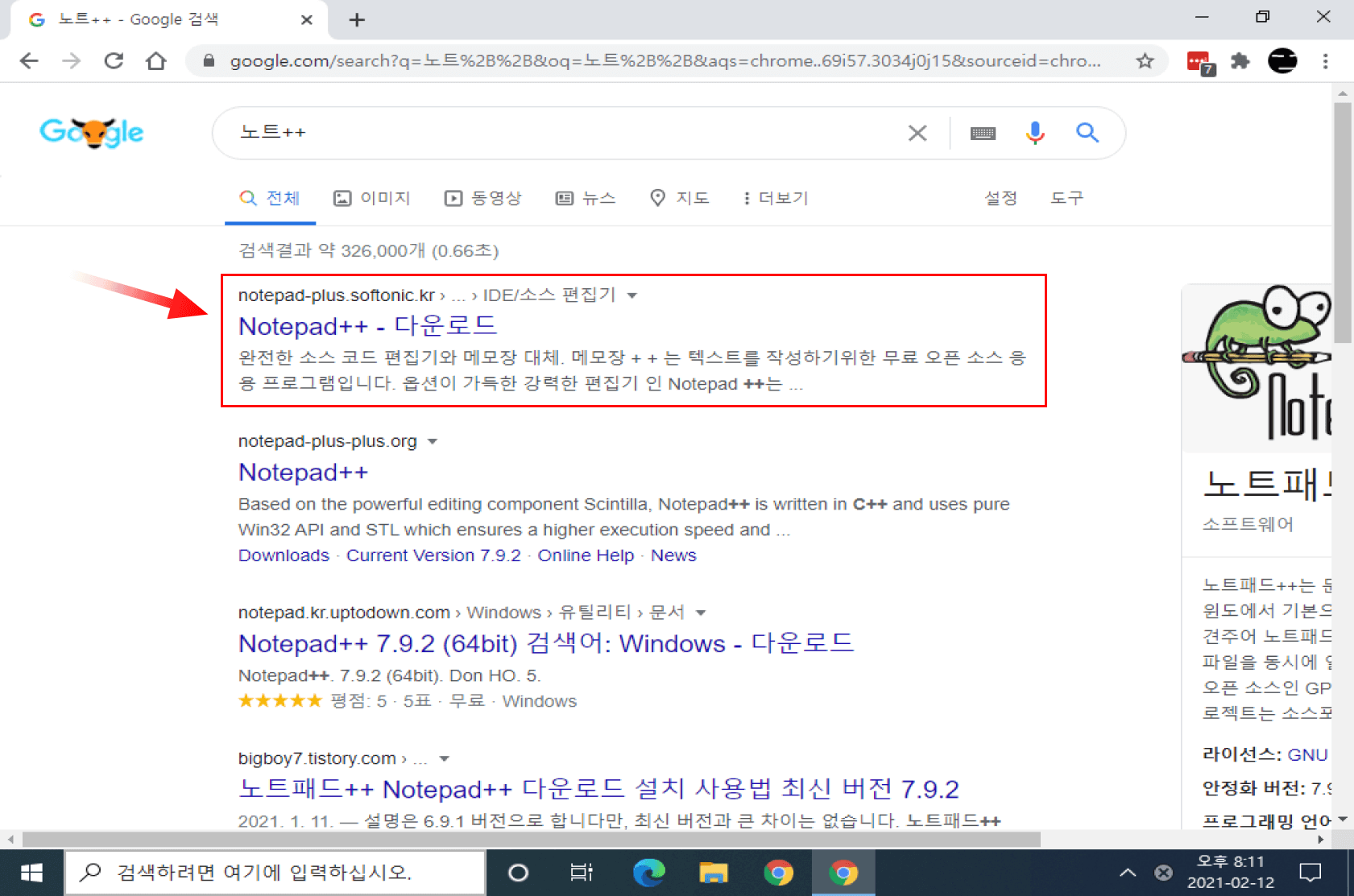
Task: Start voice search with microphone icon
Action: pyautogui.click(x=1035, y=133)
